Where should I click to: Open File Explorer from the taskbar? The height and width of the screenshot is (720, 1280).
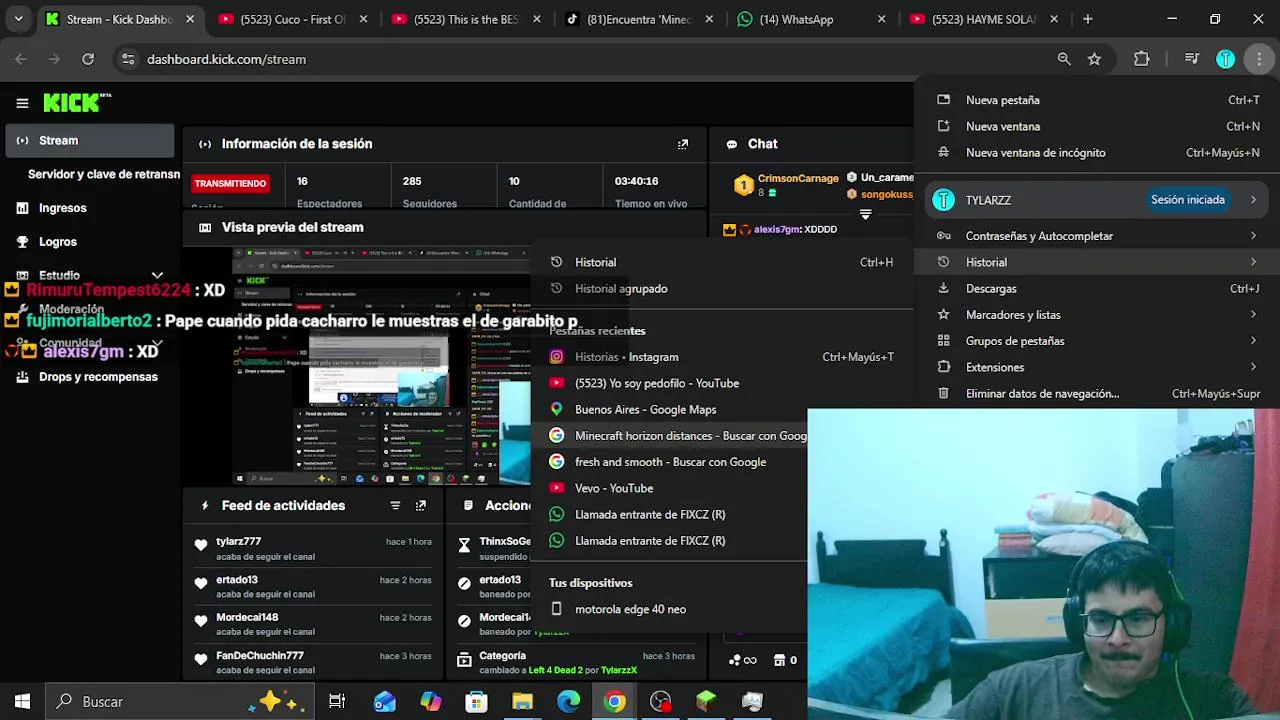(x=522, y=702)
